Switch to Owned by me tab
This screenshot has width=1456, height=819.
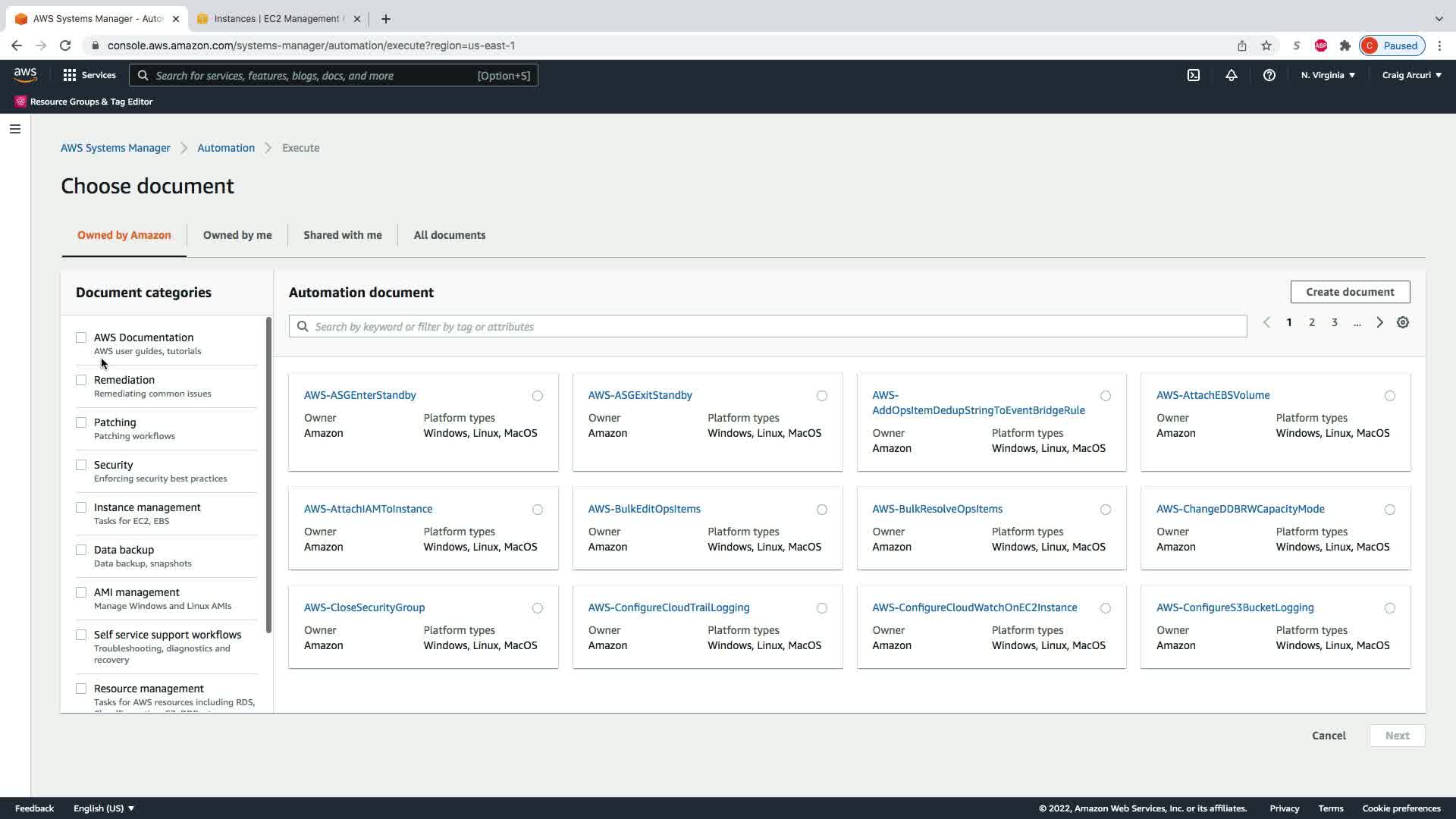[x=237, y=235]
